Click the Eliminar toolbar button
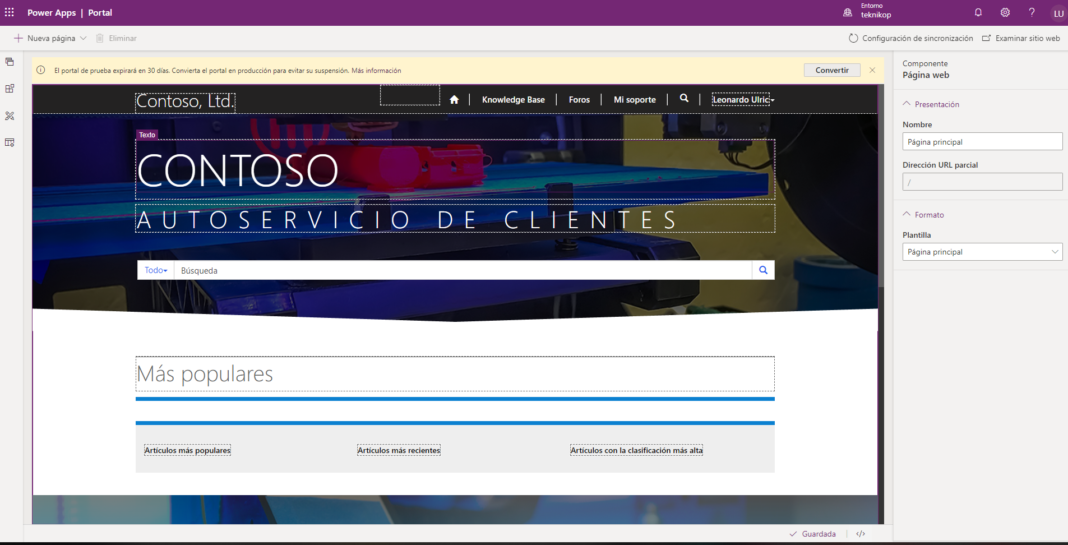 pos(116,38)
